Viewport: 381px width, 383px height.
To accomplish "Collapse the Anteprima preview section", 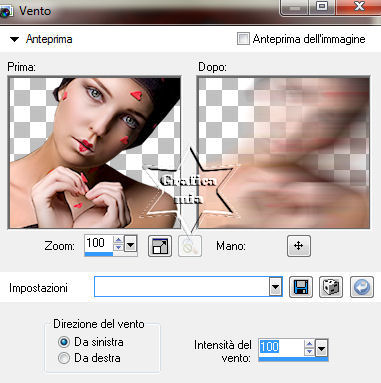I will [14, 39].
